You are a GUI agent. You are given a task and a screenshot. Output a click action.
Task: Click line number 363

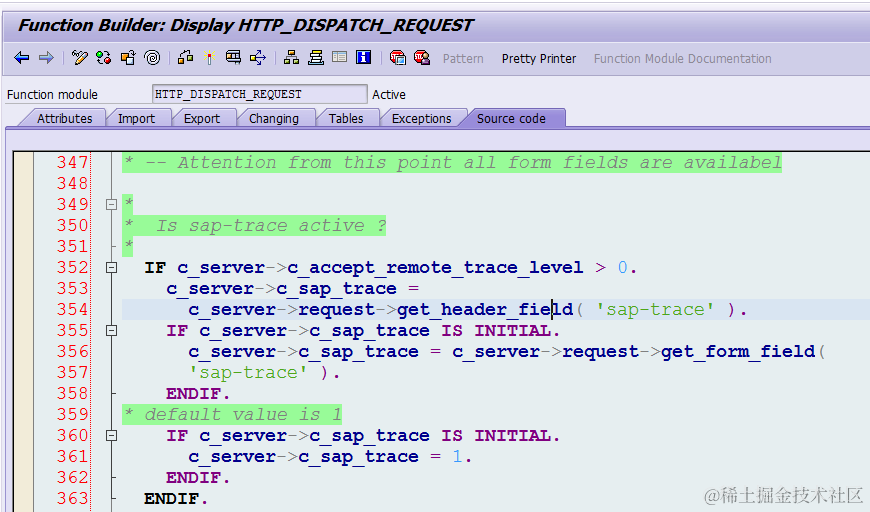(72, 499)
